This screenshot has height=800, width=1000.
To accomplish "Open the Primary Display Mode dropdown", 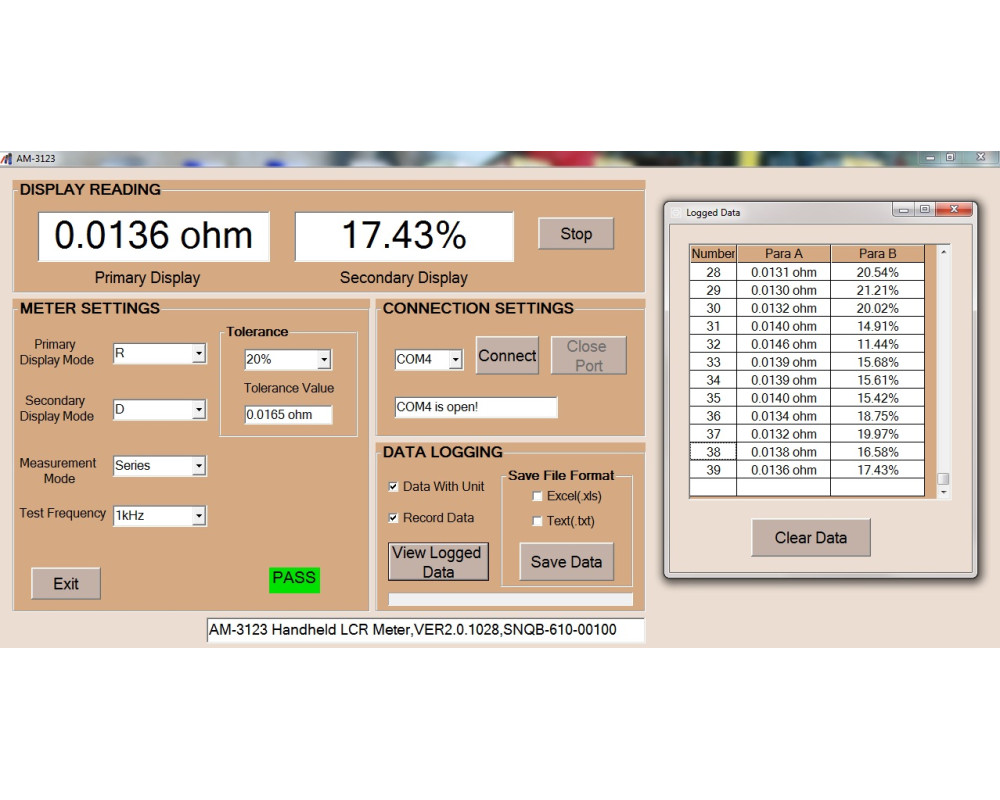I will click(198, 354).
